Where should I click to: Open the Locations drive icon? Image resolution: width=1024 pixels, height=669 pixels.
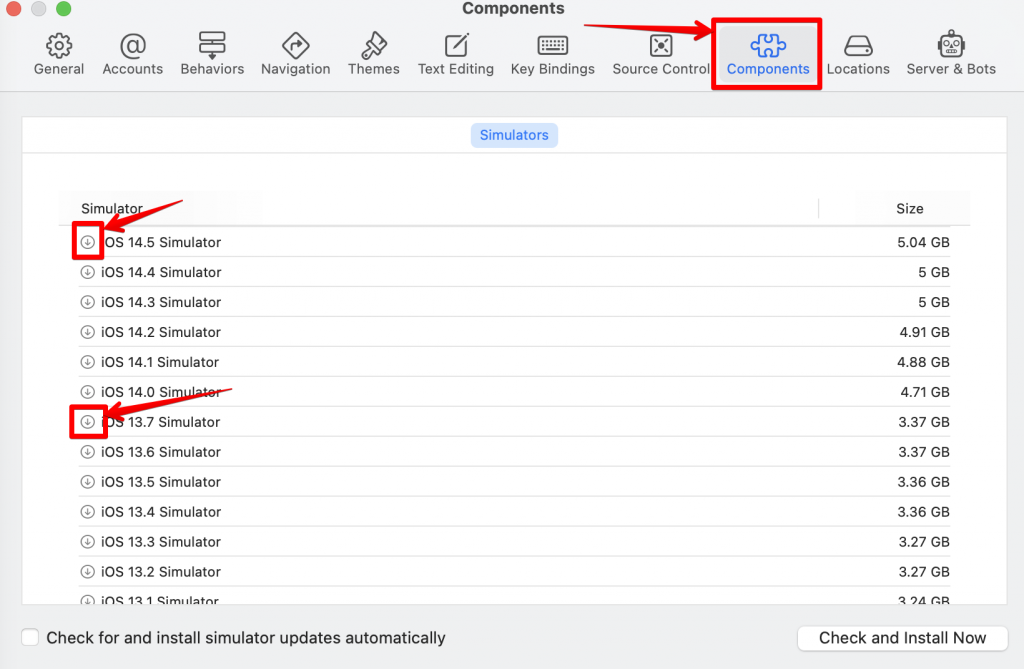[858, 46]
